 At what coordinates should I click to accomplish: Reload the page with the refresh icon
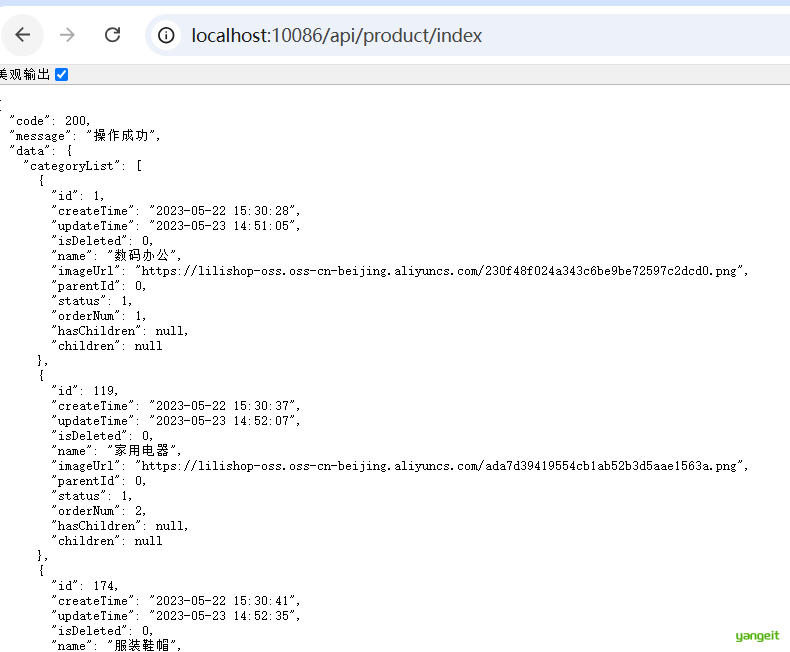[x=112, y=35]
